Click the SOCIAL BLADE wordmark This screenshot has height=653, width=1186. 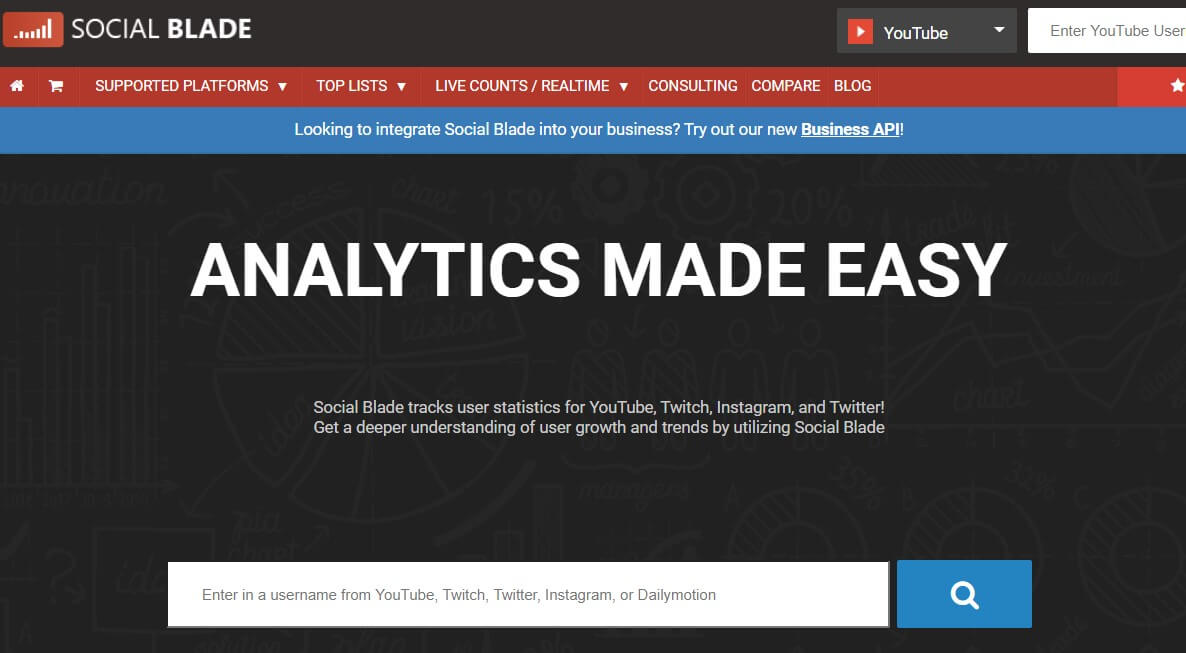[161, 30]
